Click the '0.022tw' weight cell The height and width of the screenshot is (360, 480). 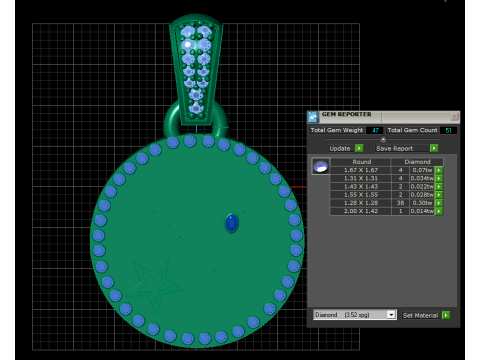[422, 187]
